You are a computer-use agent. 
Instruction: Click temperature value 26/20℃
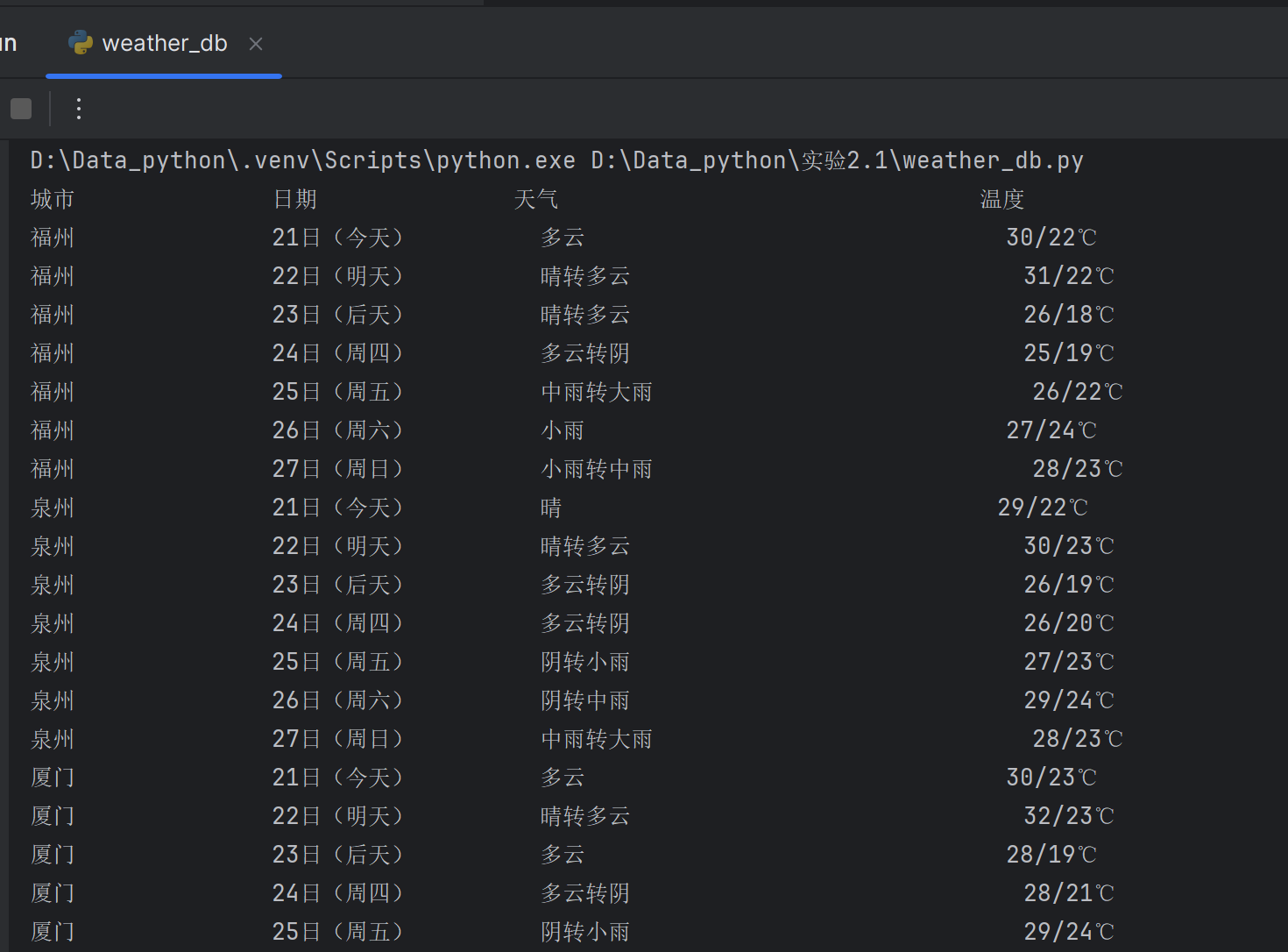pyautogui.click(x=1069, y=623)
